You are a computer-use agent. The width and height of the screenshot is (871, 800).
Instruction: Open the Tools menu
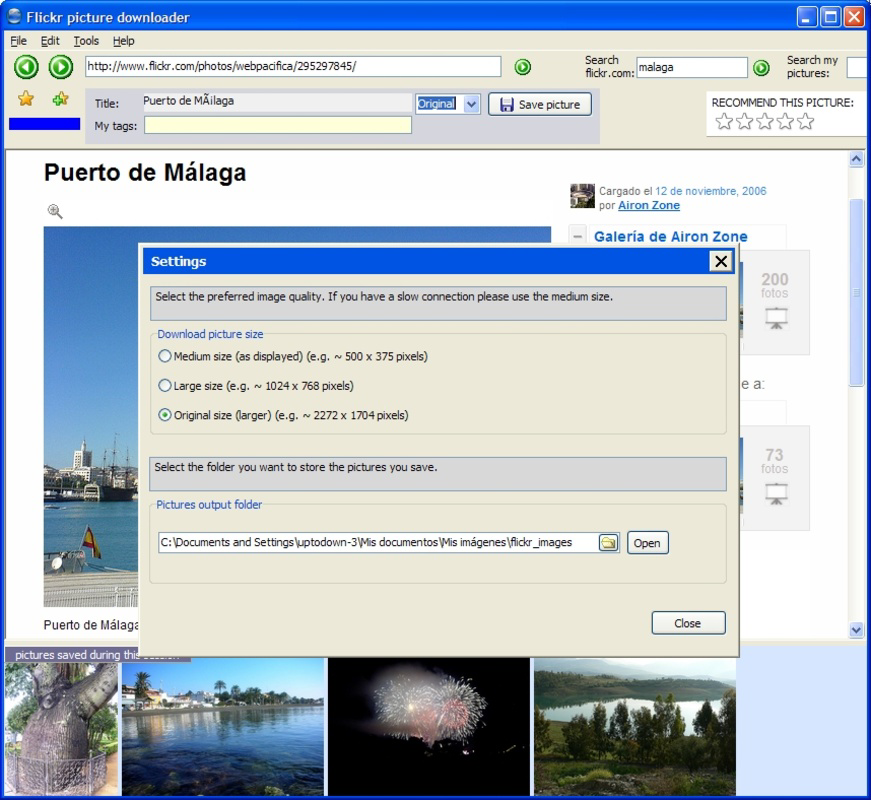(x=85, y=41)
